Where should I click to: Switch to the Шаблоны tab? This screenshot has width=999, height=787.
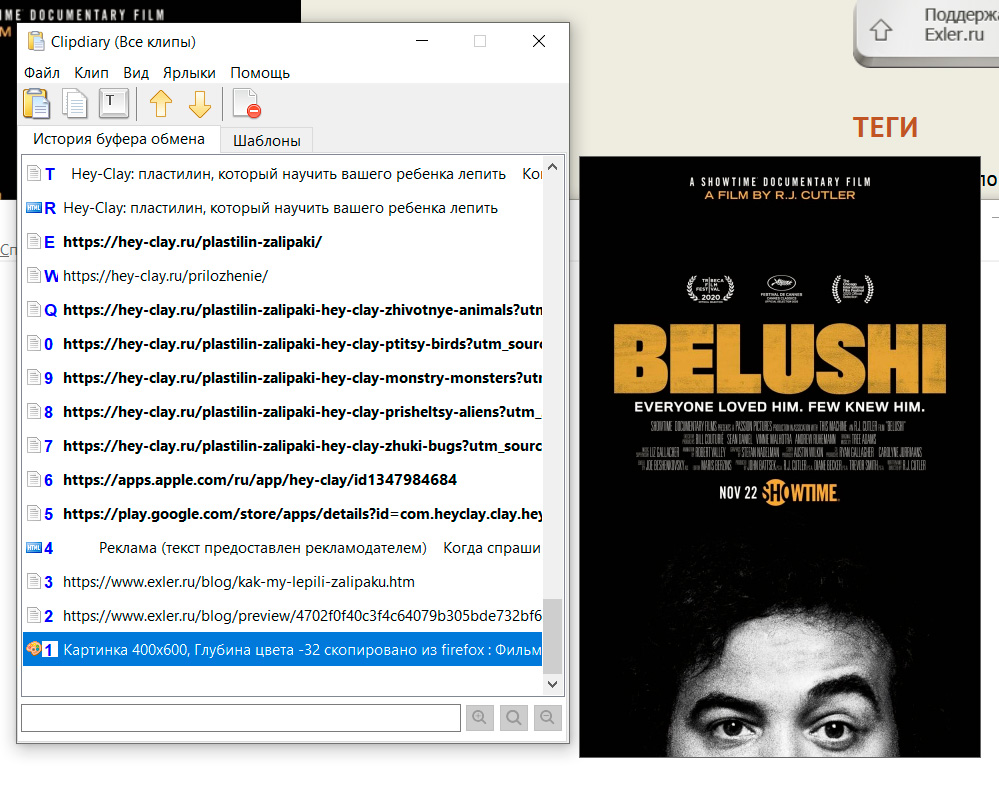(266, 140)
